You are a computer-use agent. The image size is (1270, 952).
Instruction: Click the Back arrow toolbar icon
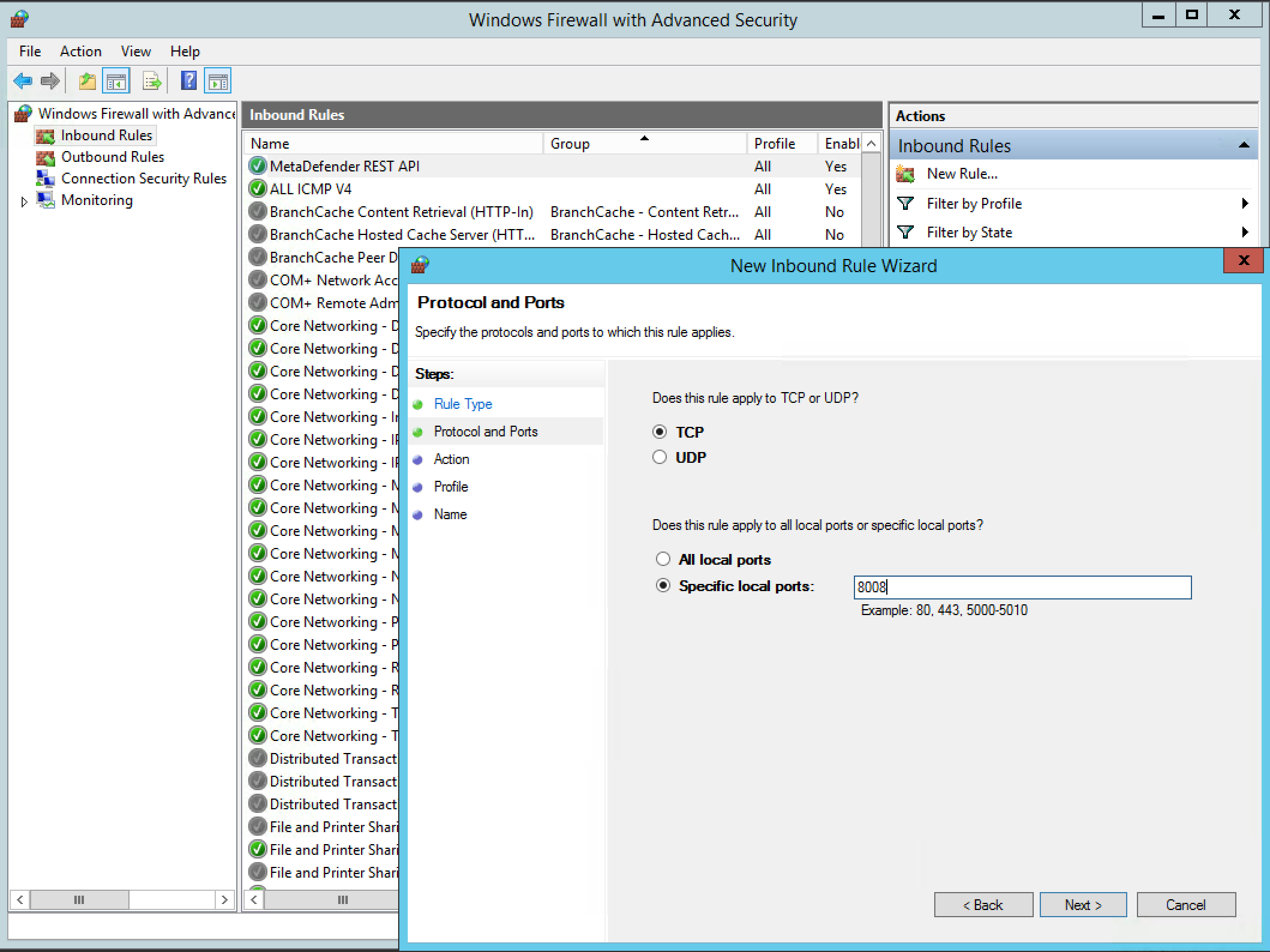point(23,81)
